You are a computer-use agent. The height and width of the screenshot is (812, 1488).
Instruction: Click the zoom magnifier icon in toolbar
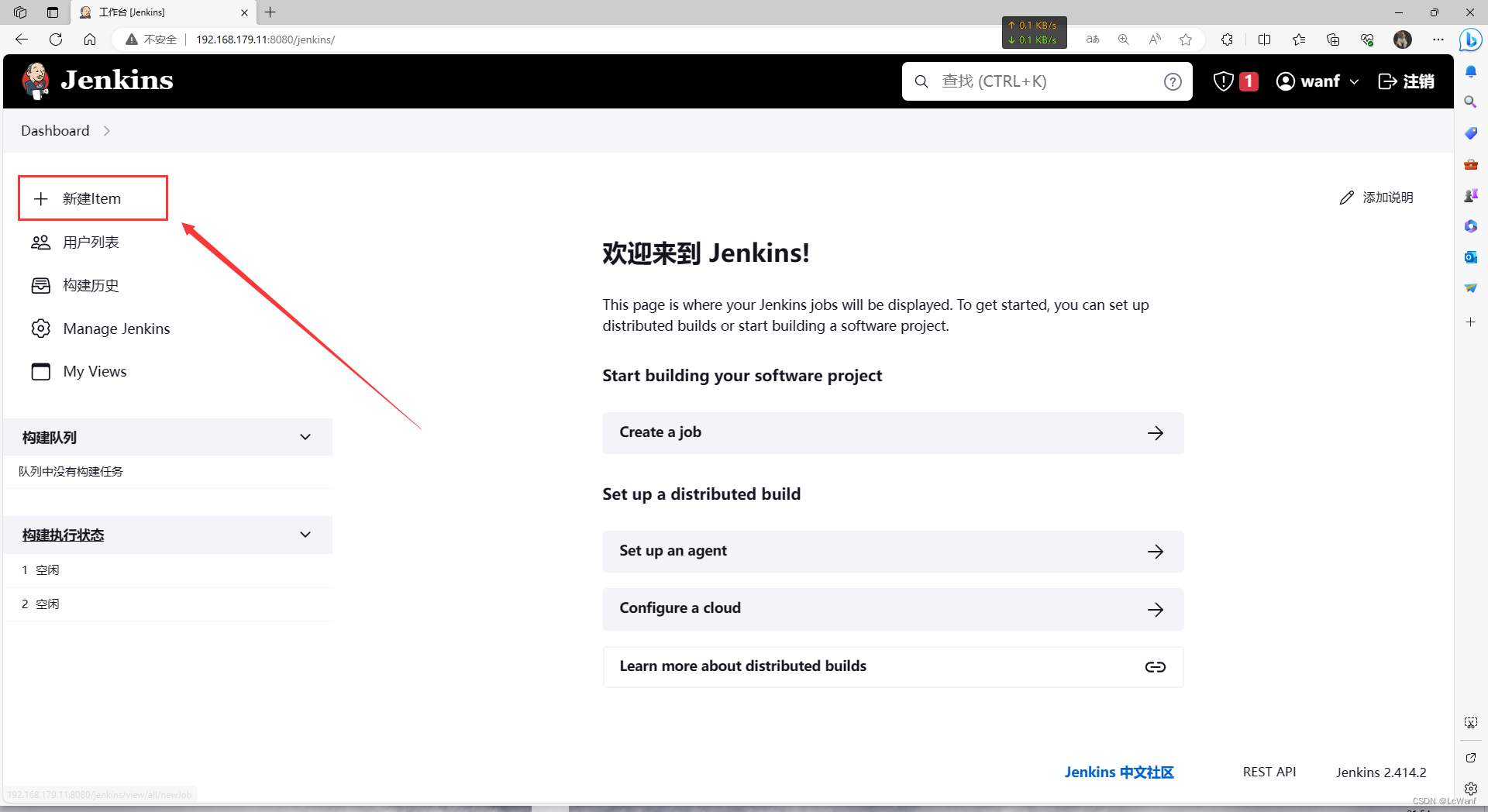(1124, 40)
